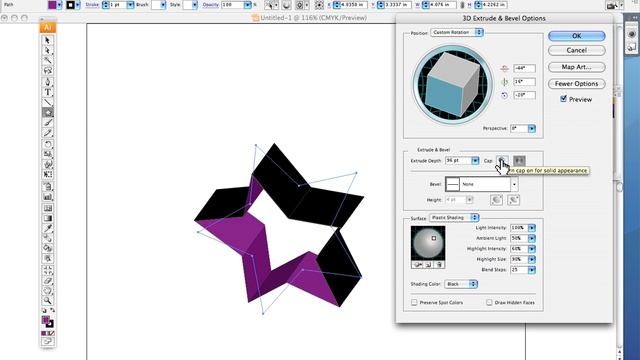This screenshot has height=360, width=640.
Task: Select the Type tool
Action: point(47,92)
